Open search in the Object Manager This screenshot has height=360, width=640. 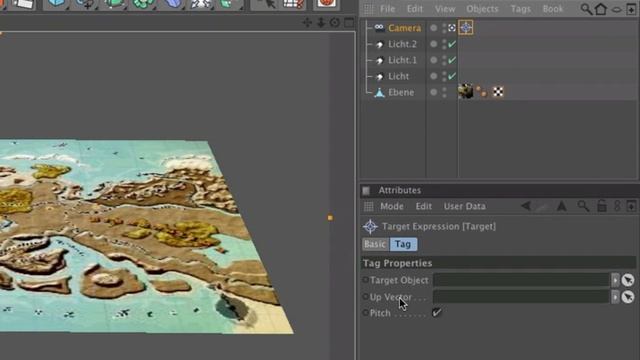coord(586,9)
